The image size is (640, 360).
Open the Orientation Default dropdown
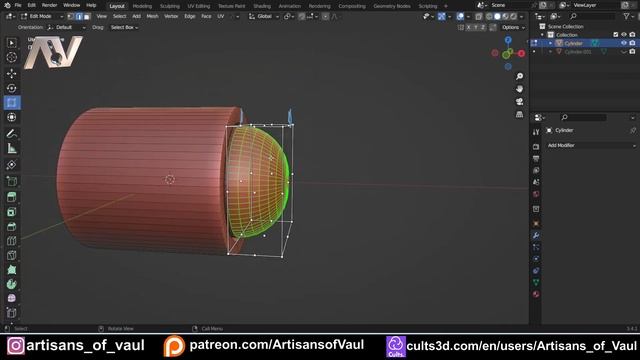[x=66, y=27]
